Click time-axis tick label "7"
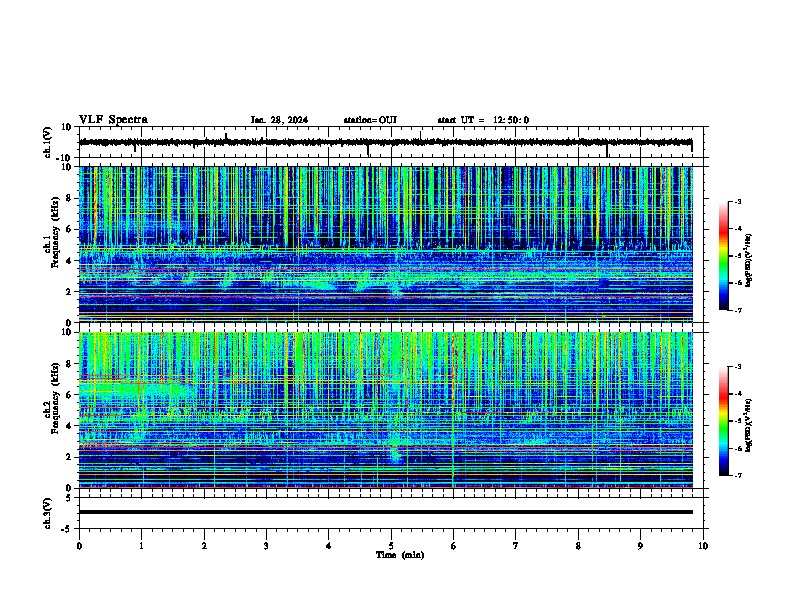 pyautogui.click(x=516, y=546)
